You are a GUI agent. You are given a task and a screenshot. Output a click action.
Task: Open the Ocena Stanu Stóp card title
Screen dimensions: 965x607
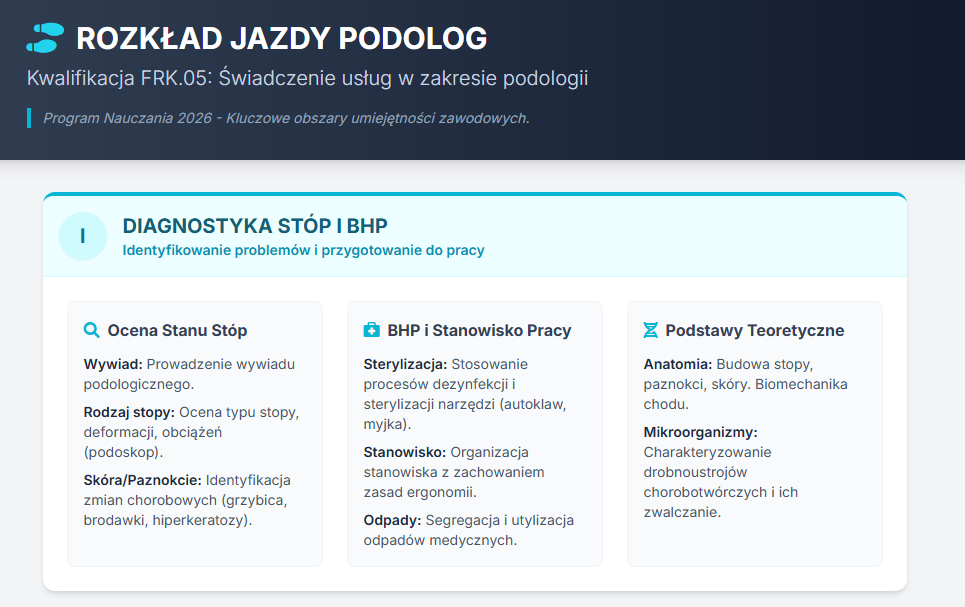(x=177, y=330)
